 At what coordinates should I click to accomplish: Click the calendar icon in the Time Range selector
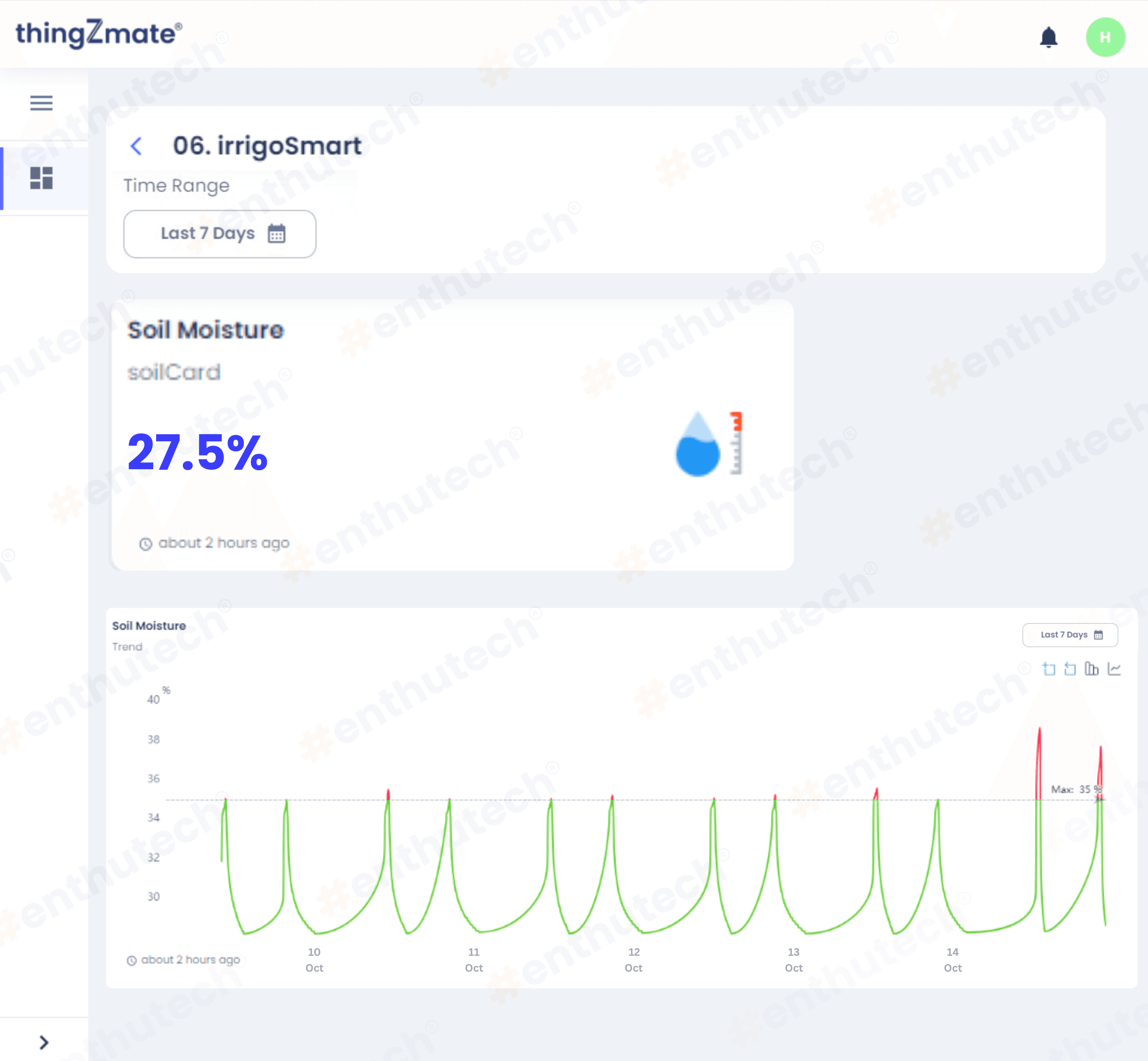[x=277, y=234]
